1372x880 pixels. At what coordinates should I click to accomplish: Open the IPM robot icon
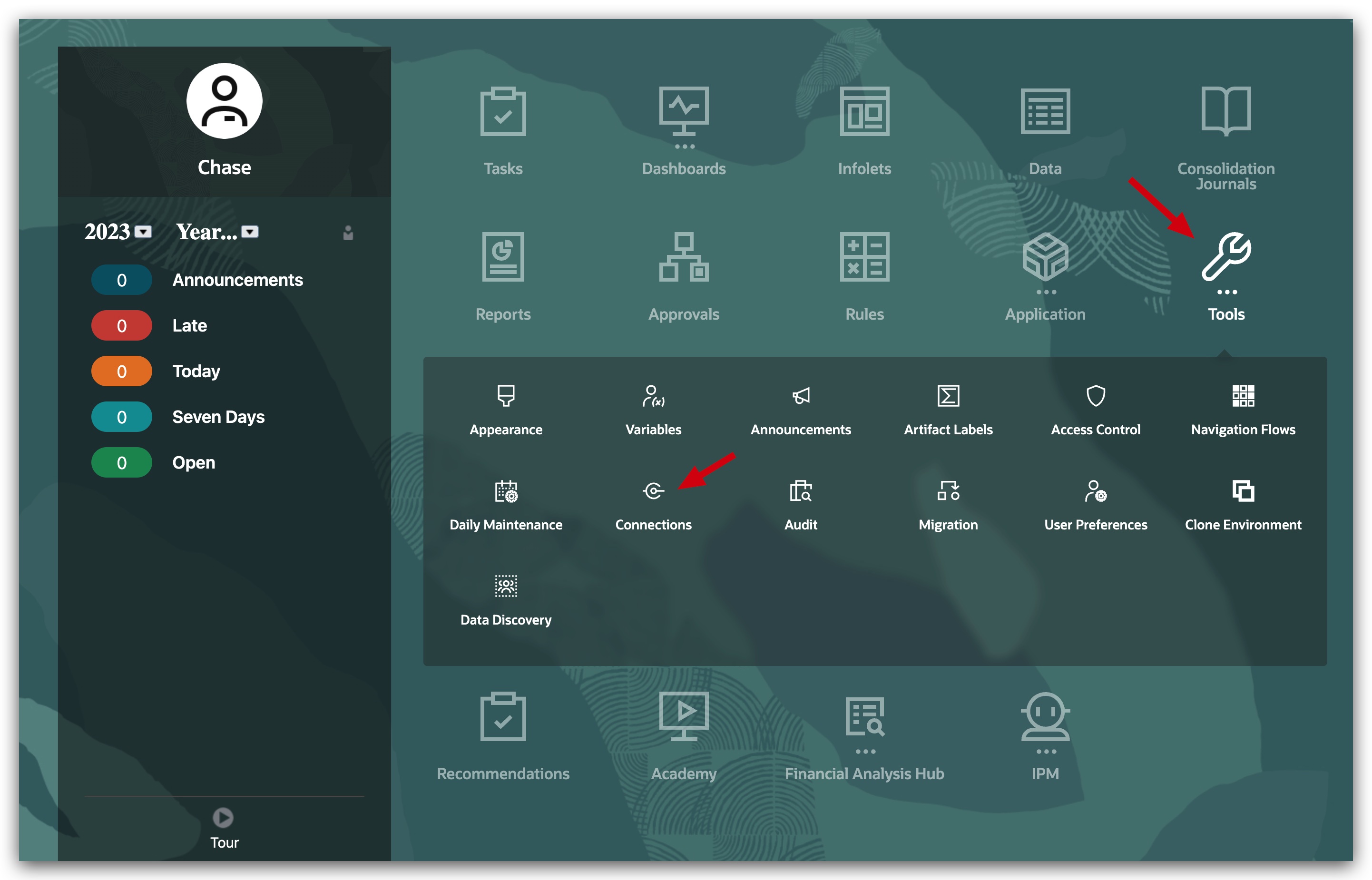(1045, 716)
